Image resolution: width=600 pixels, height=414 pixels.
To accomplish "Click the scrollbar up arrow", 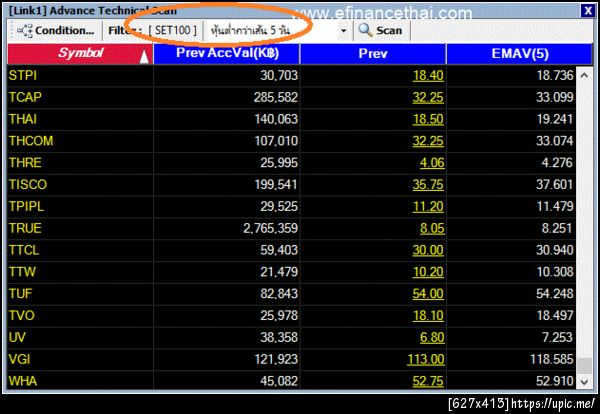I will [584, 75].
